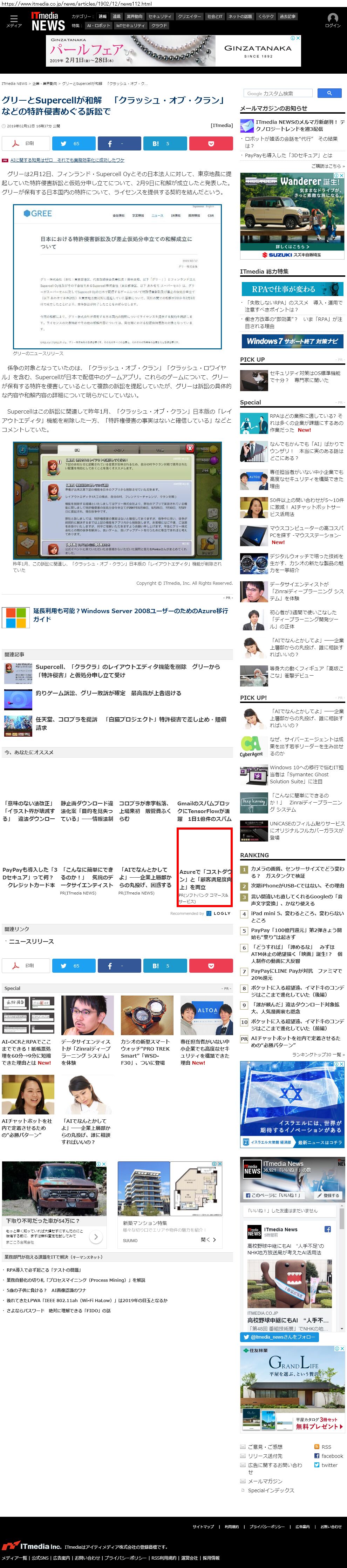Image resolution: width=347 pixels, height=1568 pixels.
Task: Click the Google search magnifier button
Action: pos(329,93)
